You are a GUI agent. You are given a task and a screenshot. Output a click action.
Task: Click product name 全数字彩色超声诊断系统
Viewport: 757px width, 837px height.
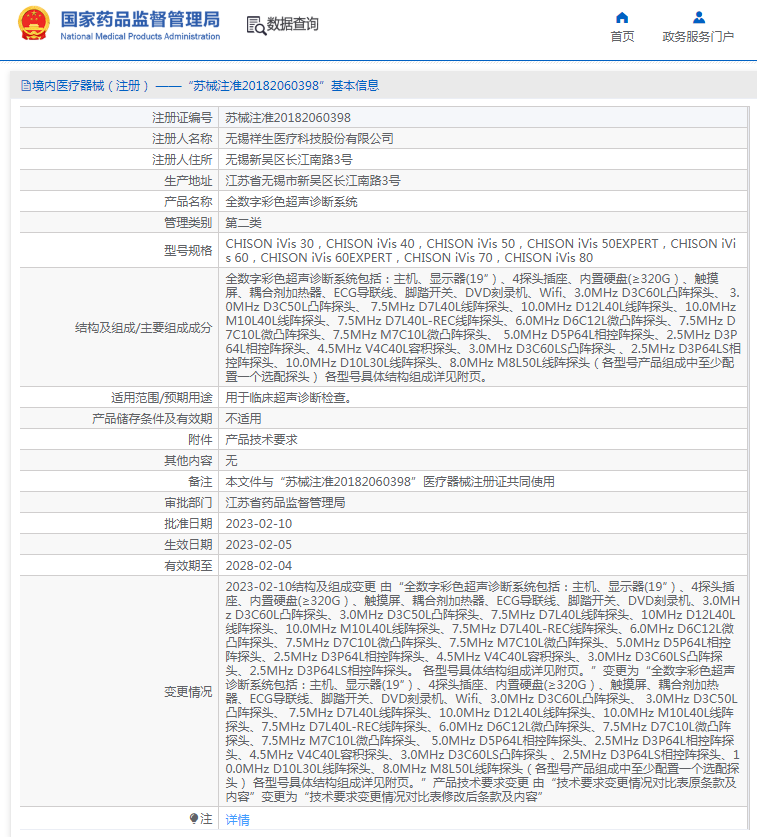291,201
